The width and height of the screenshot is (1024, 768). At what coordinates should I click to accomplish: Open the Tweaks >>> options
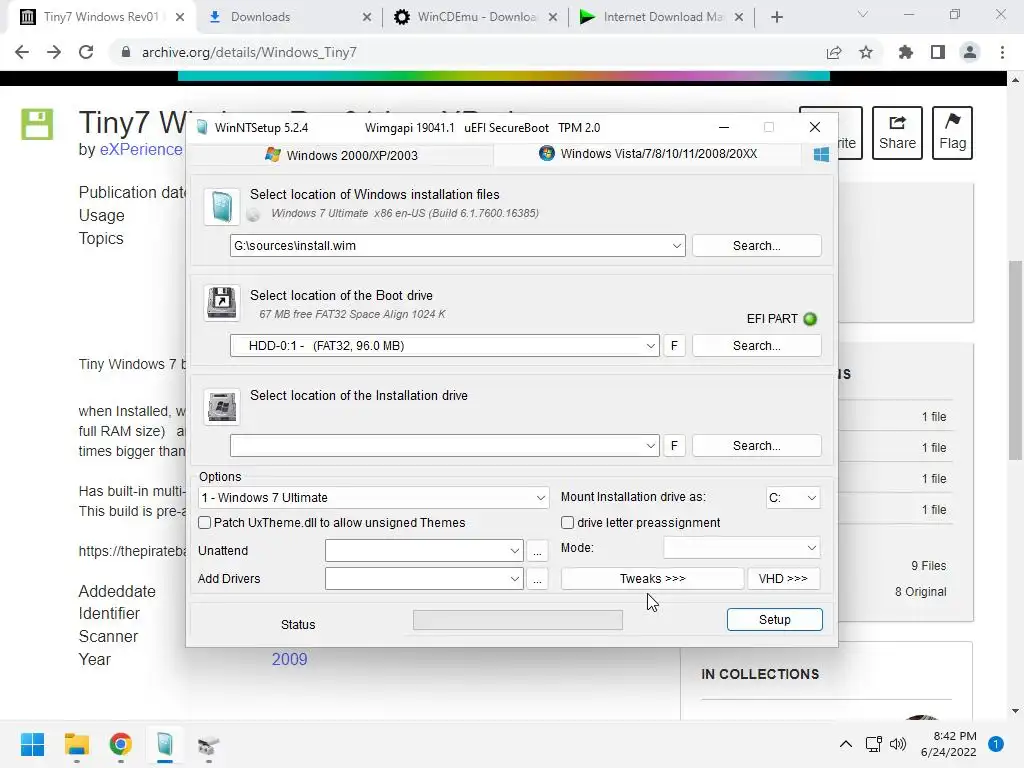pos(652,579)
